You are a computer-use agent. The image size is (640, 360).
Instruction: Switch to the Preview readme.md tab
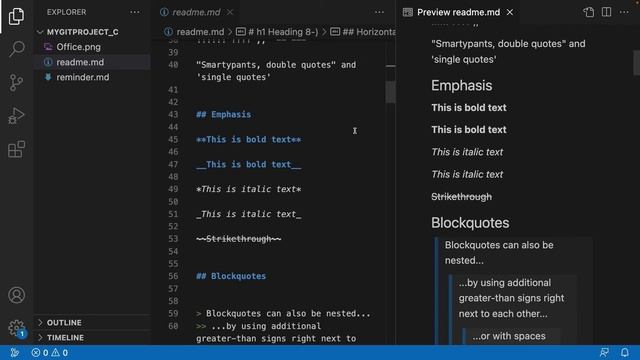458,12
